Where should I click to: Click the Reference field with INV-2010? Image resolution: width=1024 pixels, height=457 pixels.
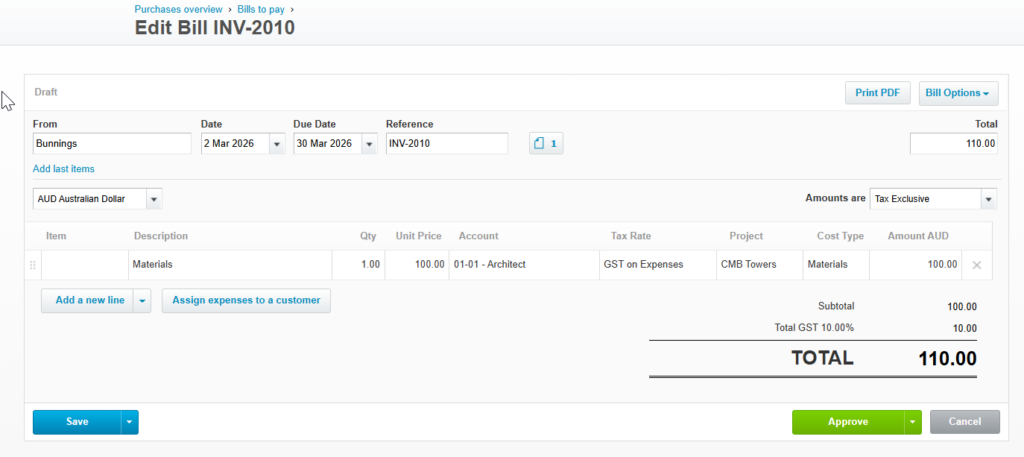tap(446, 144)
